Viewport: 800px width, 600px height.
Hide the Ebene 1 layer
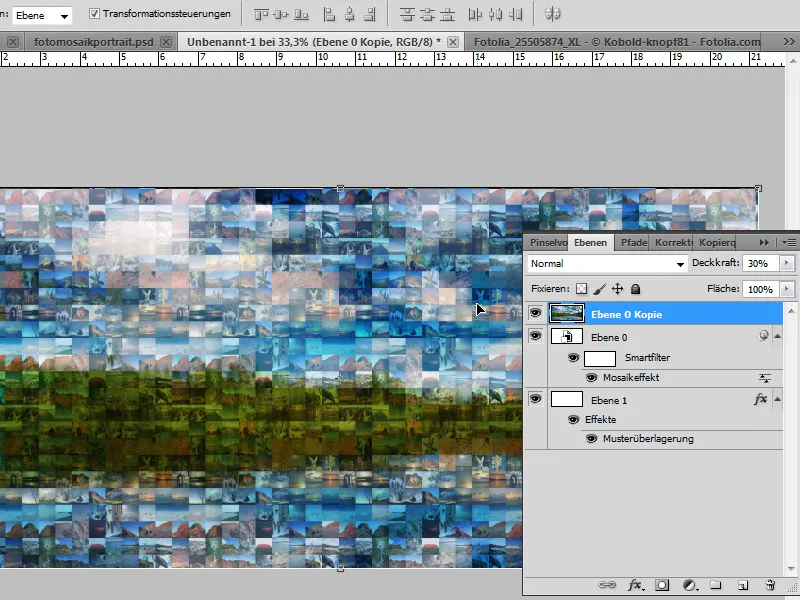(535, 398)
